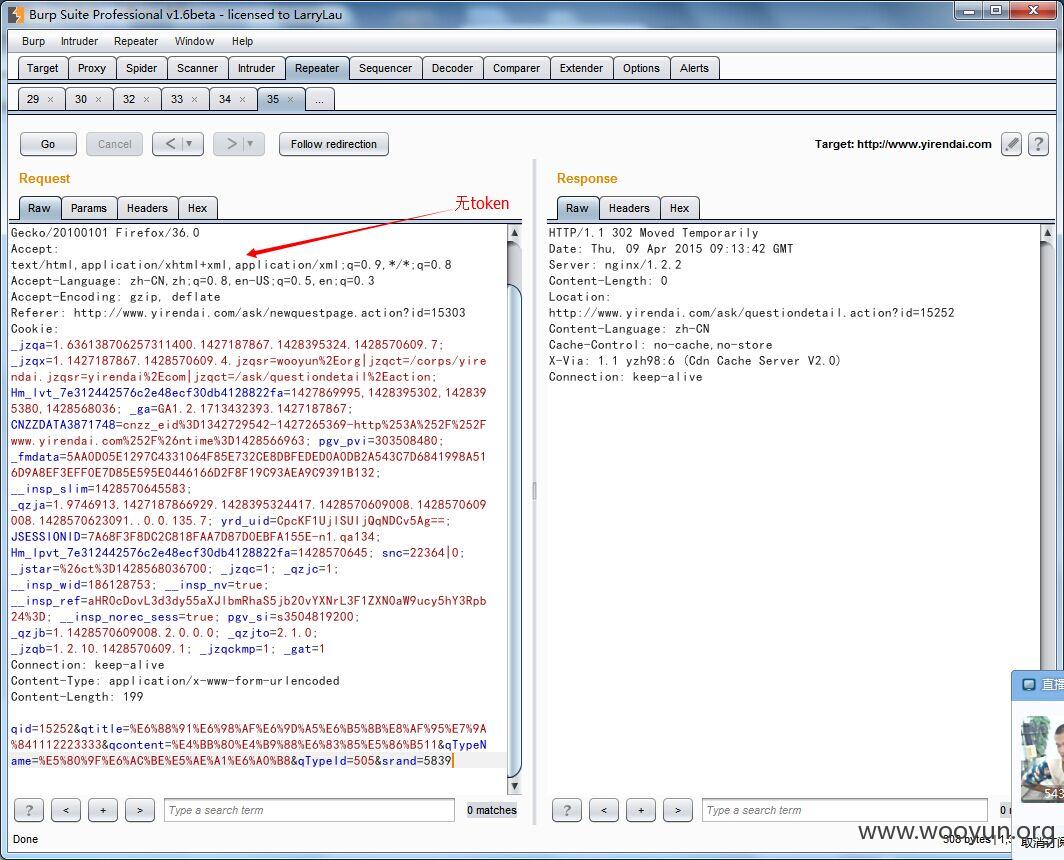Show request Headers view

[x=147, y=208]
